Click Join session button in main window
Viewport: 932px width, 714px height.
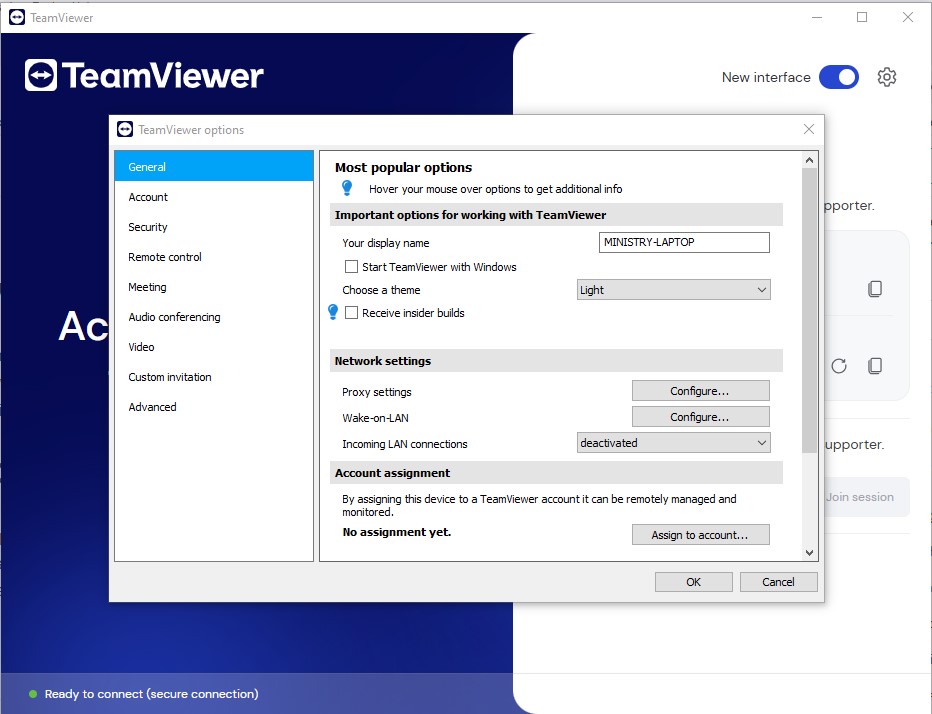tap(867, 497)
